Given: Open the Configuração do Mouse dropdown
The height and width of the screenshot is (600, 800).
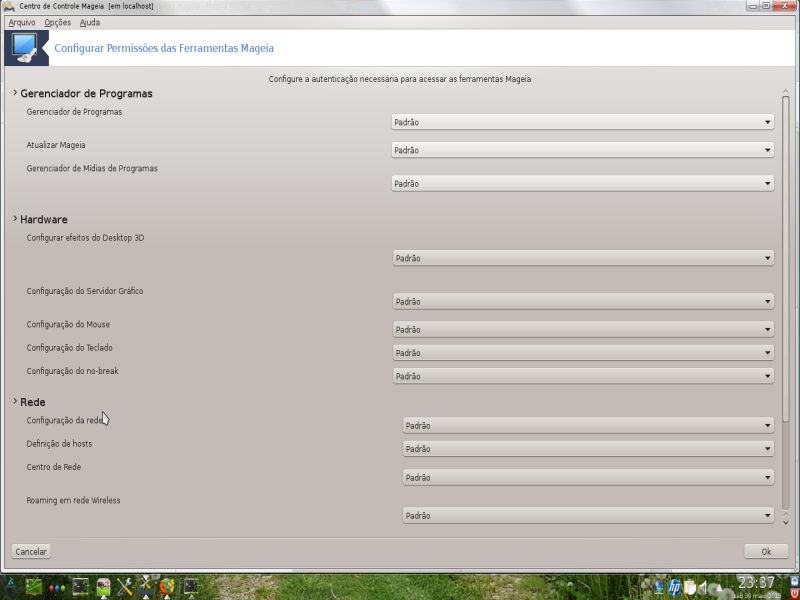Looking at the screenshot, I should (x=583, y=330).
